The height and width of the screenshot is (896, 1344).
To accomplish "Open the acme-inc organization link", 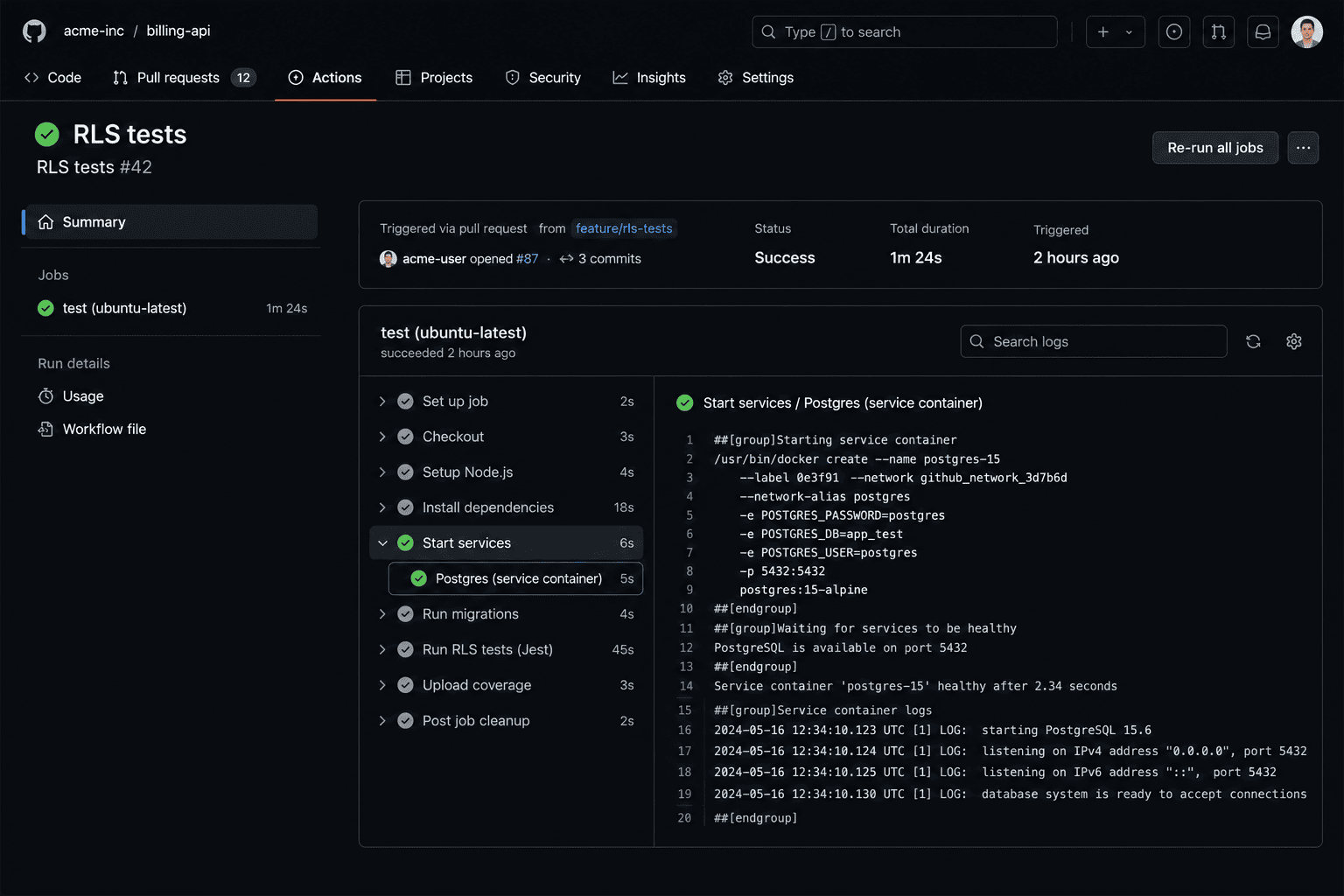I will coord(94,31).
